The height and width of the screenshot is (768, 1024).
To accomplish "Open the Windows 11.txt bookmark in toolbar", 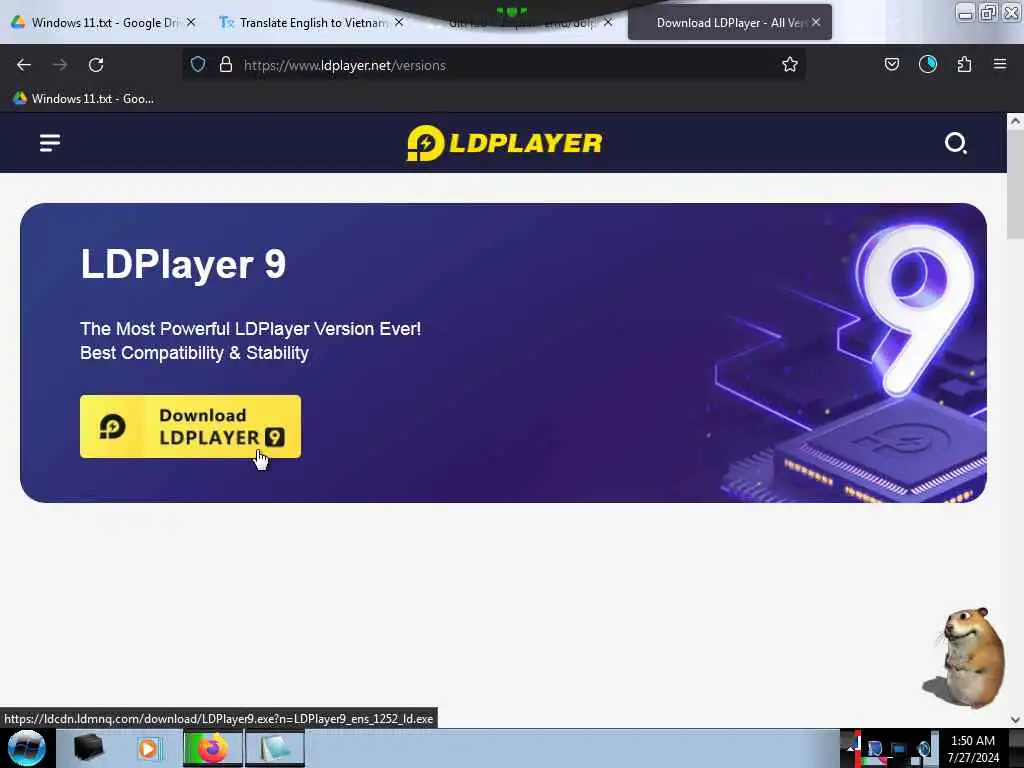I will point(84,99).
